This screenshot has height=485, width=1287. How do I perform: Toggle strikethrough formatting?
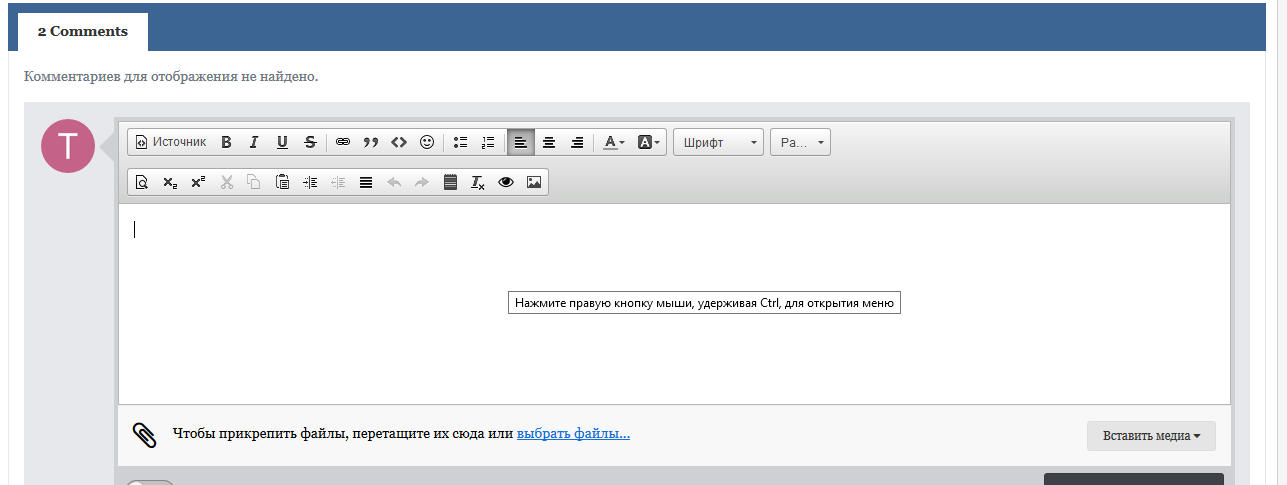pyautogui.click(x=310, y=142)
